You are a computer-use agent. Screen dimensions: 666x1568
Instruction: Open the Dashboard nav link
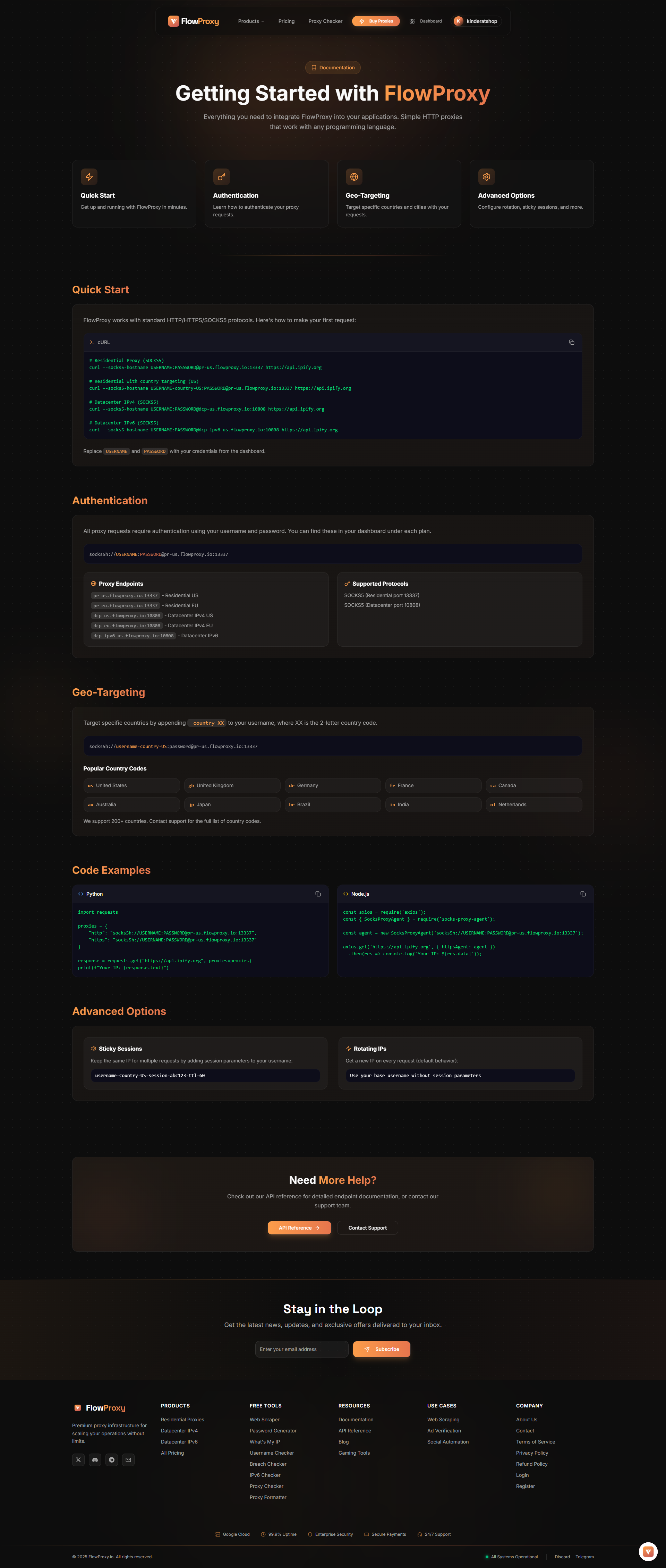coord(426,21)
